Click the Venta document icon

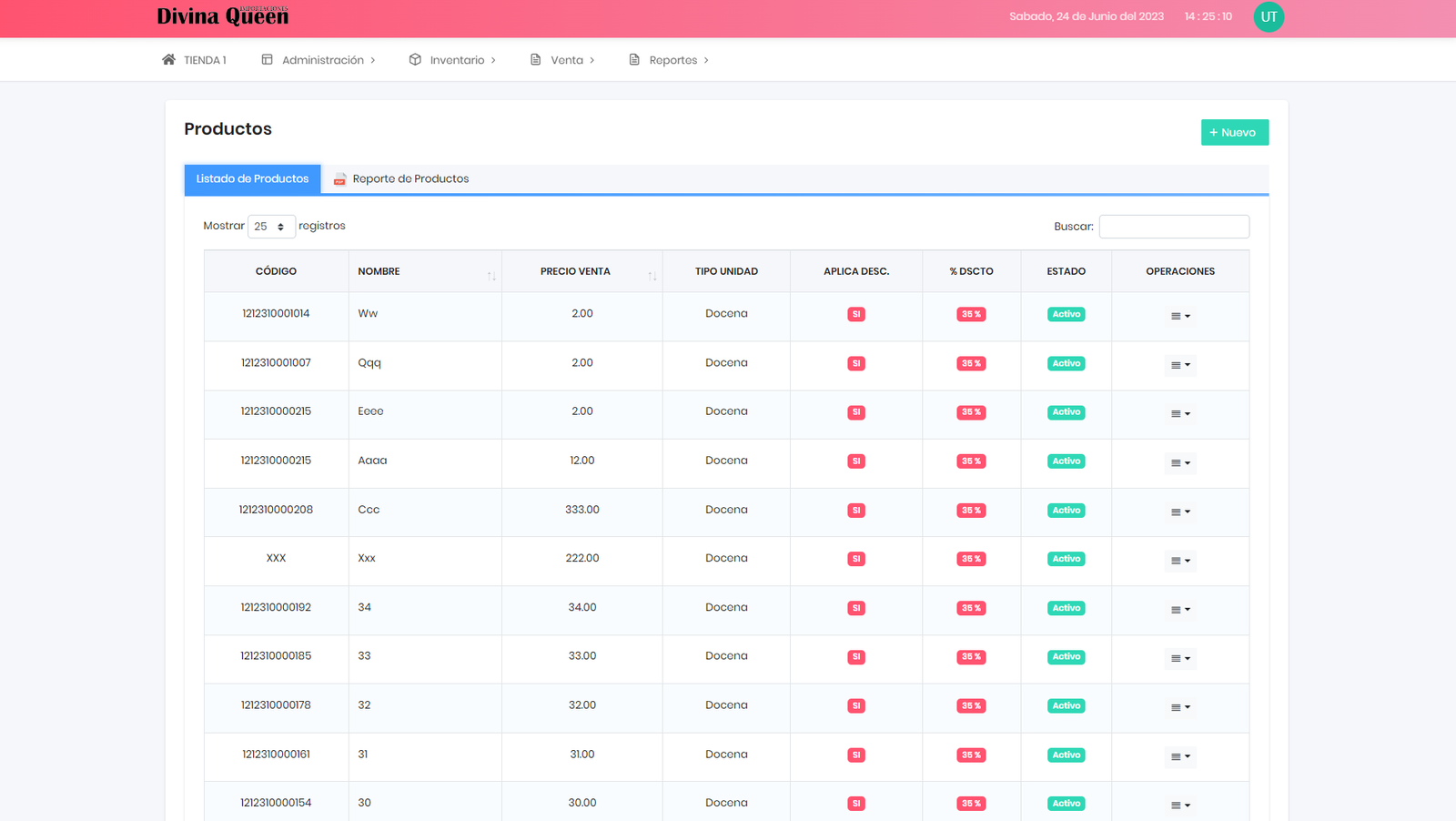point(536,59)
